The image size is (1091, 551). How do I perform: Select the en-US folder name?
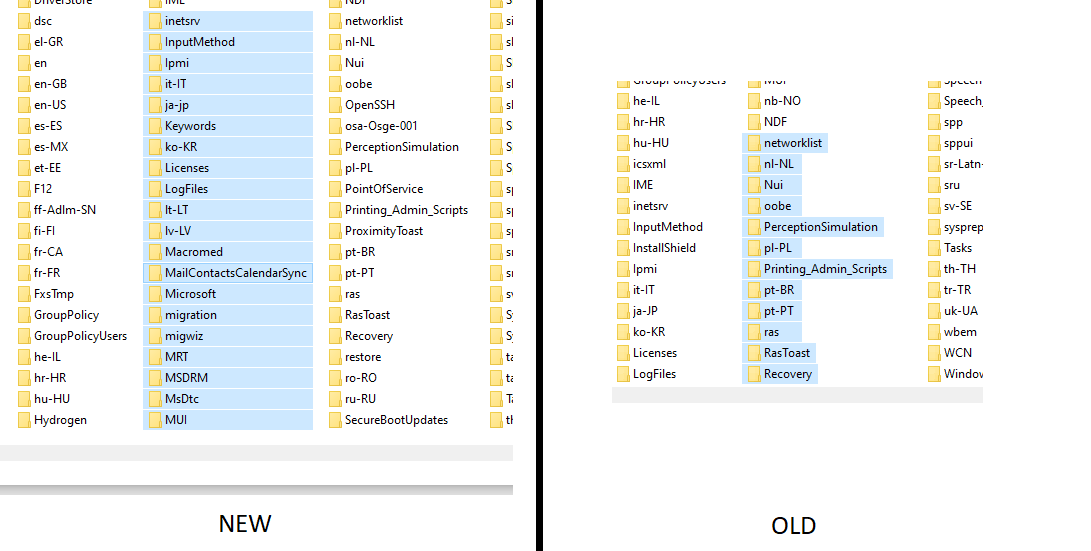pyautogui.click(x=50, y=104)
